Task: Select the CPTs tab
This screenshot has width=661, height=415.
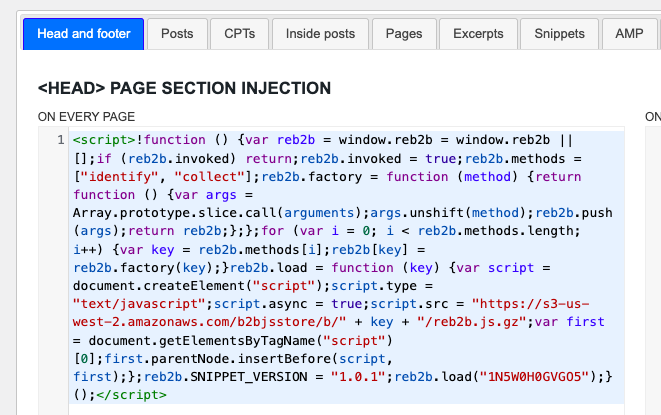Action: point(240,34)
